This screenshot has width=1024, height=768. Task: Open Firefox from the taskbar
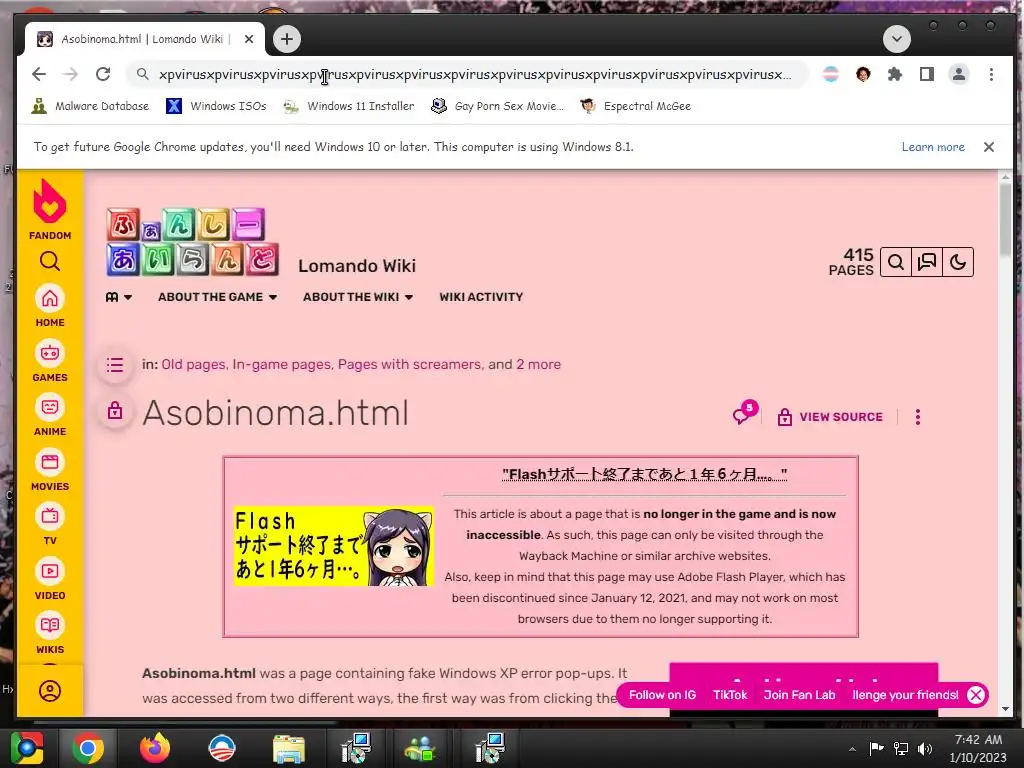[x=154, y=748]
